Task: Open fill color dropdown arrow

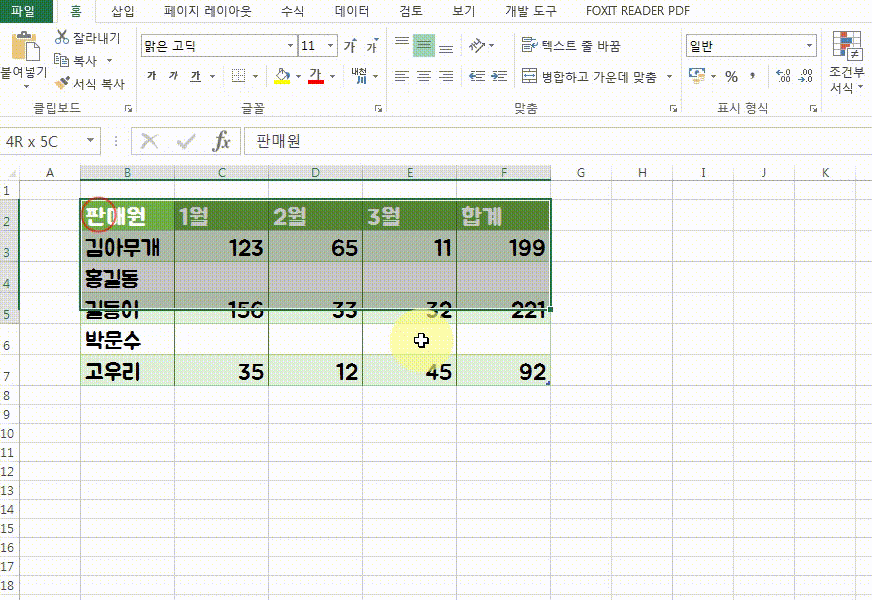Action: 298,76
